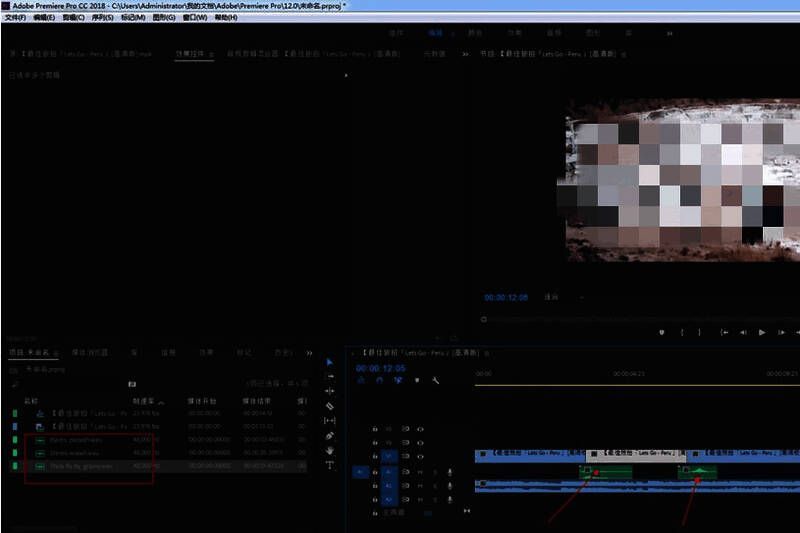800x533 pixels.
Task: Select the Slip tool
Action: coord(330,421)
